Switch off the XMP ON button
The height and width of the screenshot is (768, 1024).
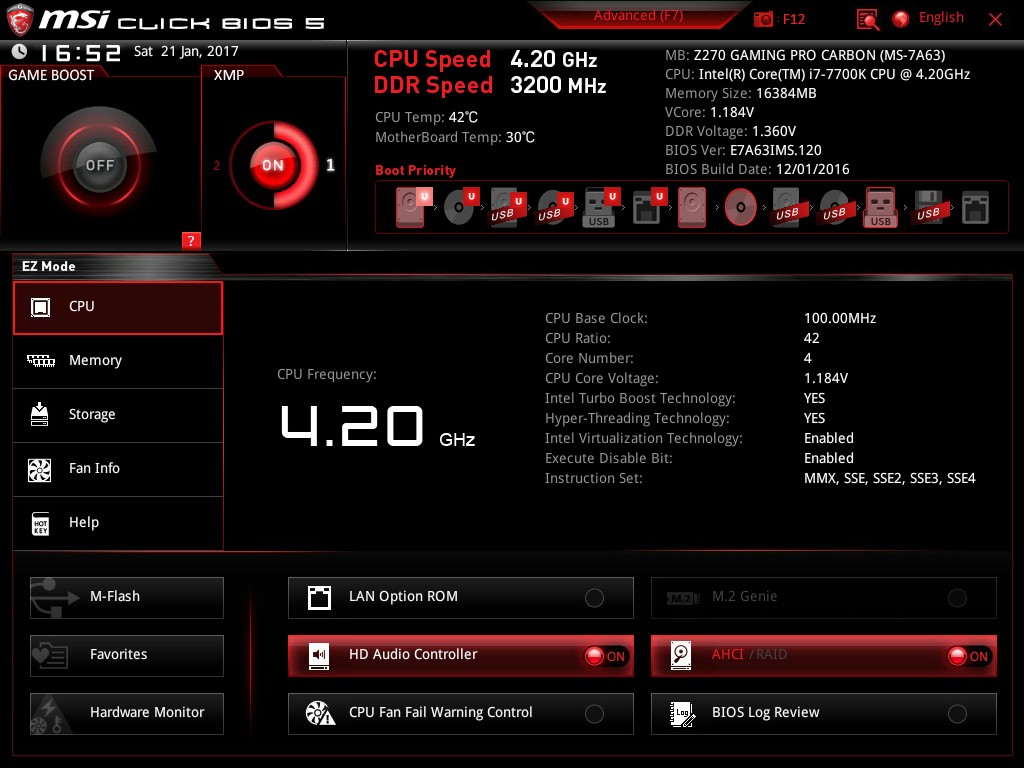[273, 165]
